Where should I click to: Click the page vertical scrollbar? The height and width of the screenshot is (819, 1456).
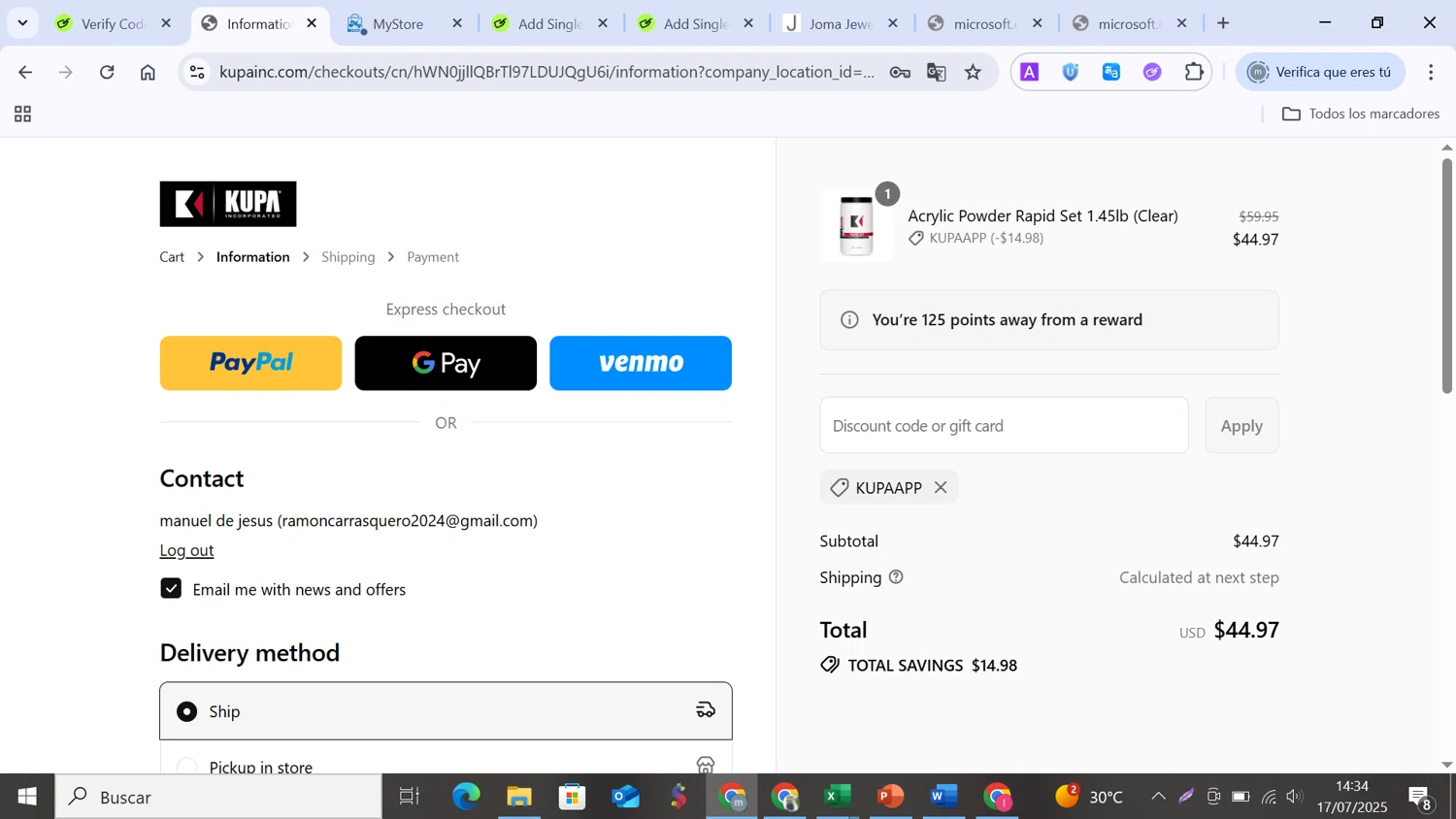[1446, 275]
